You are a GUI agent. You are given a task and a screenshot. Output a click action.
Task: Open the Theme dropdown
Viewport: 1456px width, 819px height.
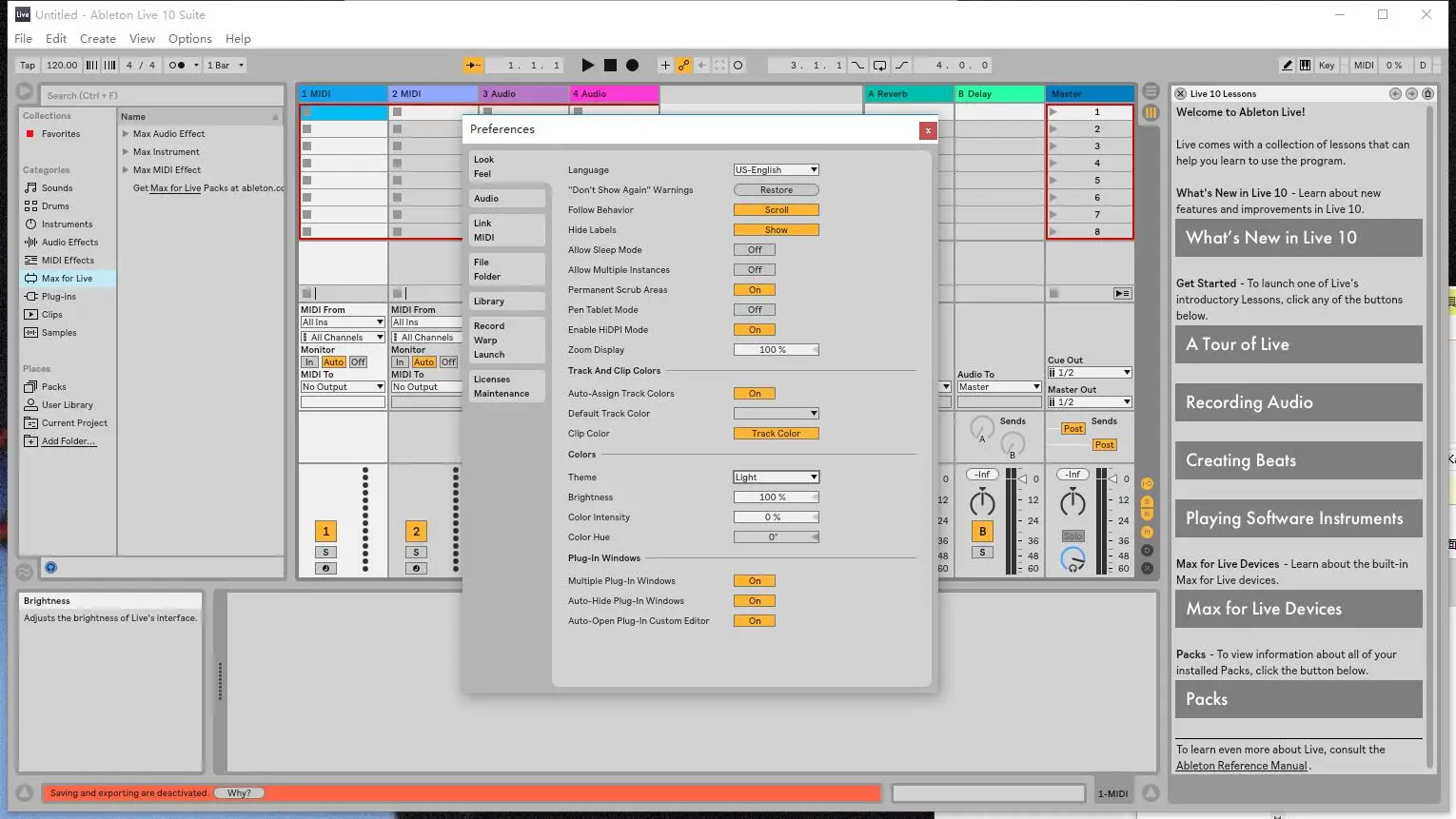tap(777, 477)
